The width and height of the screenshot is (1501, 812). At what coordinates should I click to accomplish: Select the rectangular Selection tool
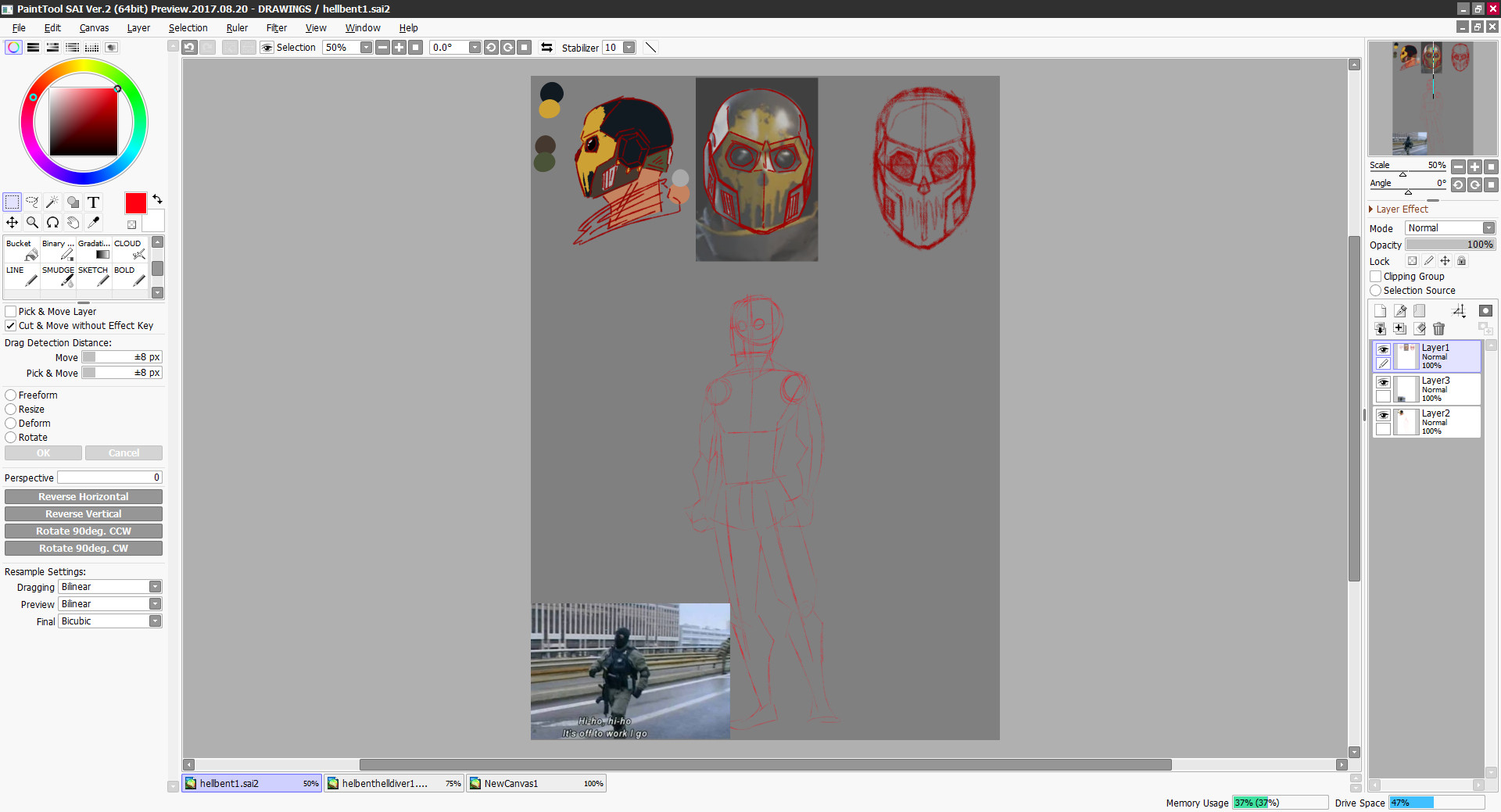pyautogui.click(x=12, y=202)
